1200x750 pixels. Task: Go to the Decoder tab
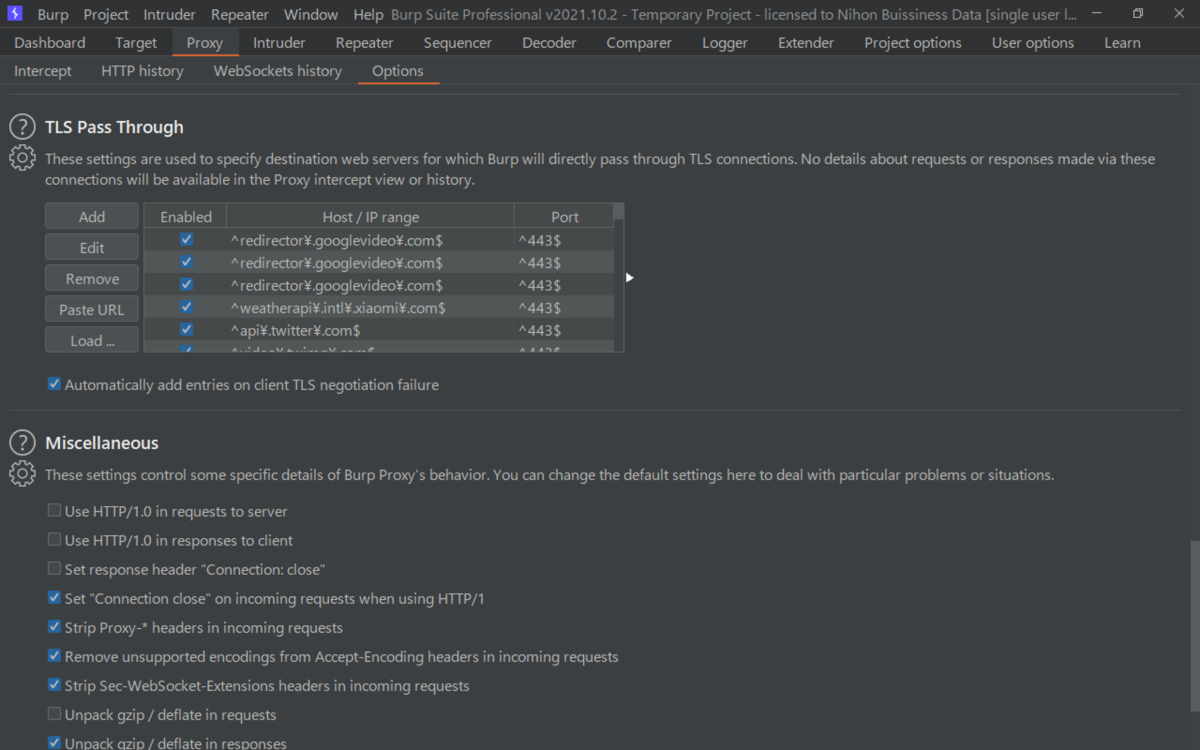tap(549, 43)
